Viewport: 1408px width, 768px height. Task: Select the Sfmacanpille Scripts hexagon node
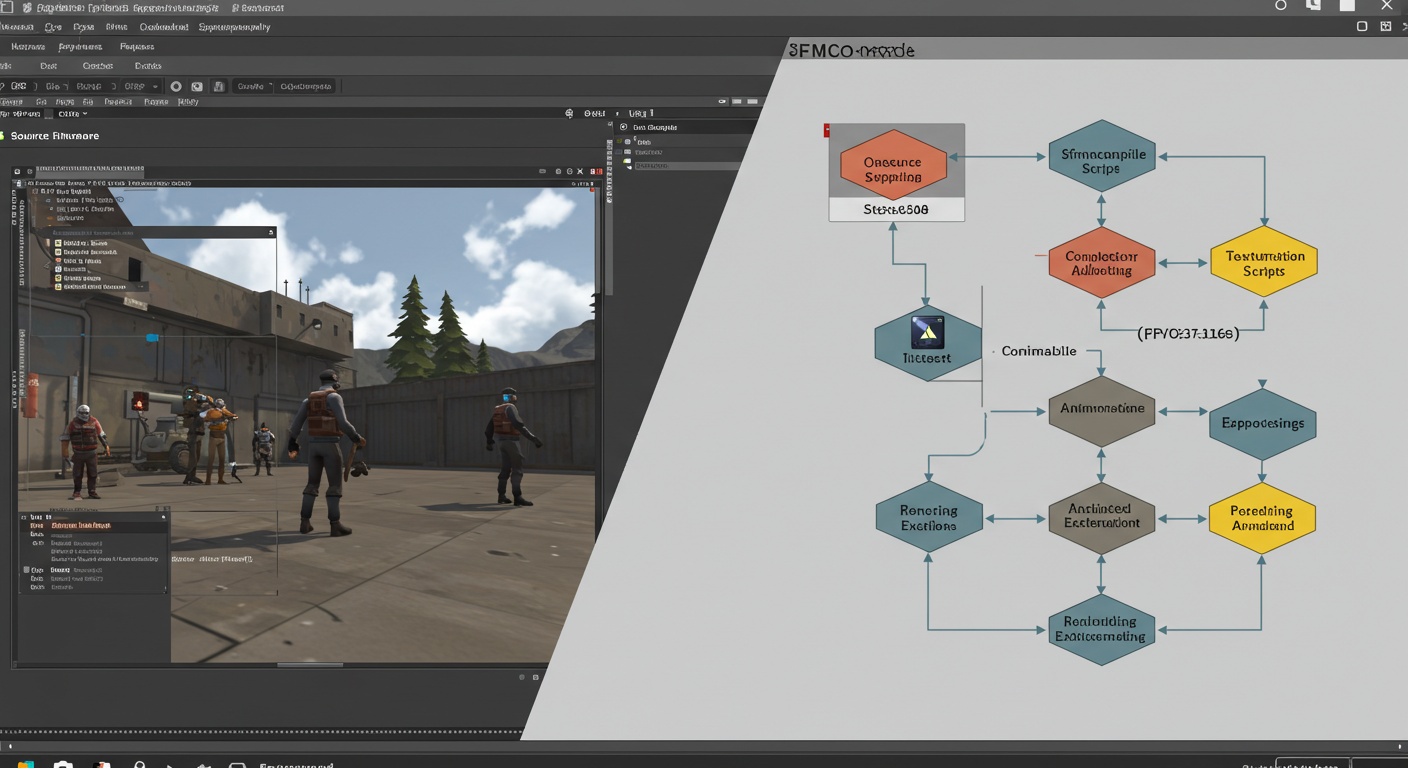coord(1101,156)
